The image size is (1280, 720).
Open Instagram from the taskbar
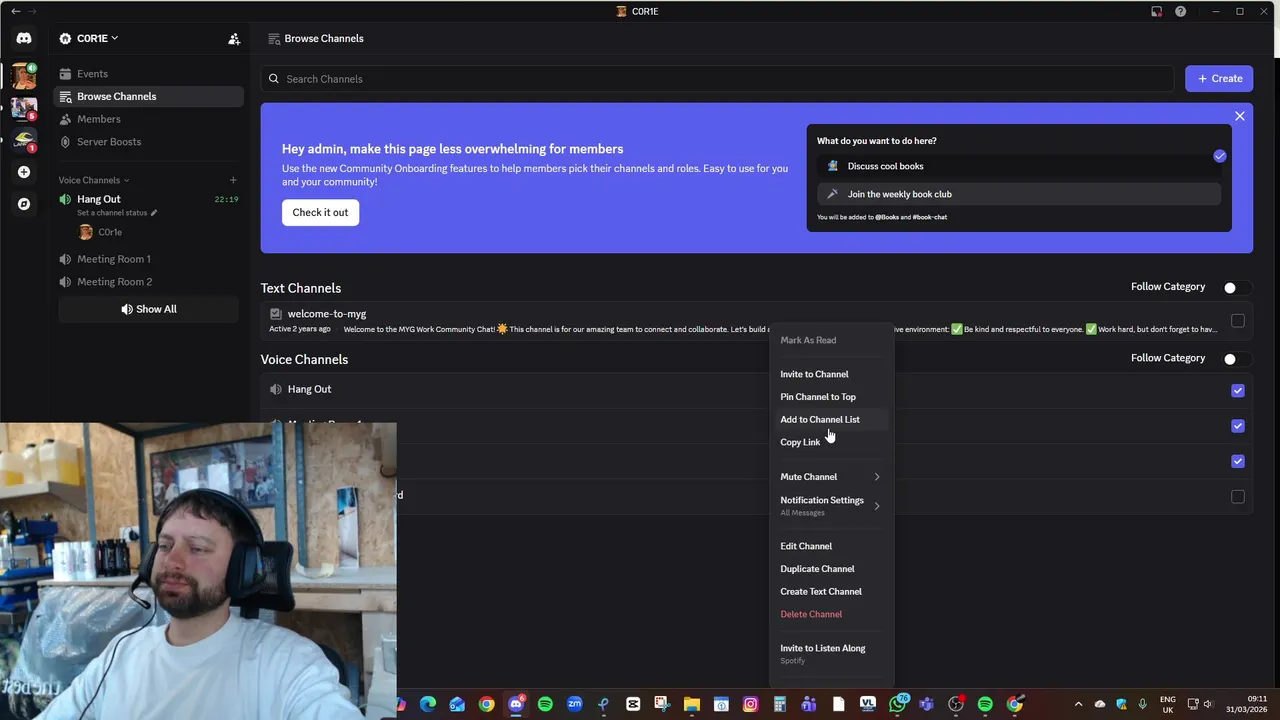point(750,705)
